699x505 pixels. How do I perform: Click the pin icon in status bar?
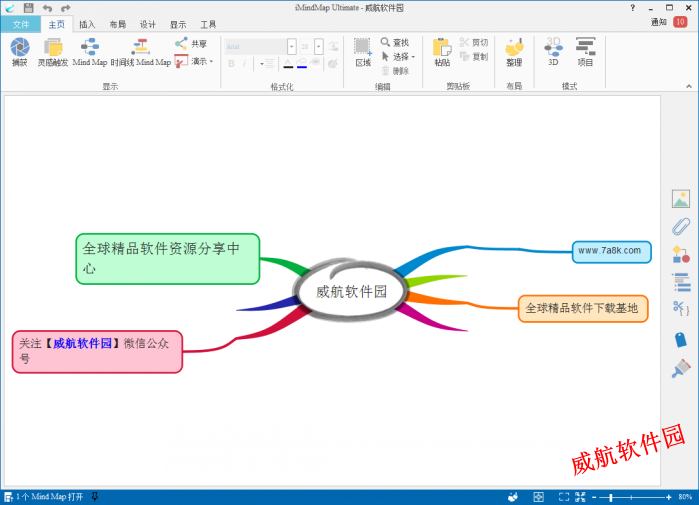[x=95, y=497]
